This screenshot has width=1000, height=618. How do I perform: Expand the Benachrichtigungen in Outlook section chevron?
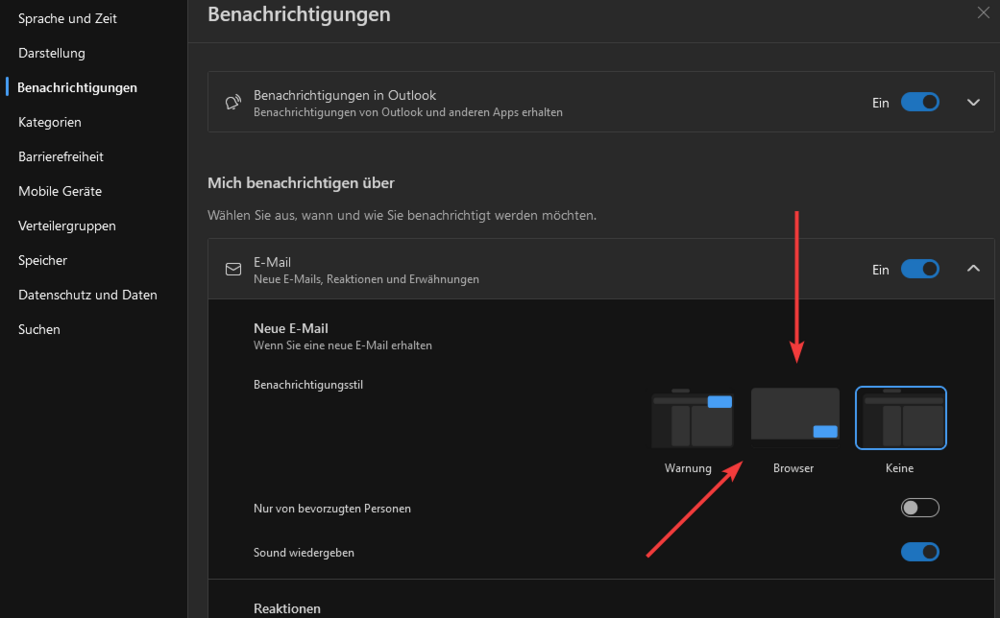(973, 102)
